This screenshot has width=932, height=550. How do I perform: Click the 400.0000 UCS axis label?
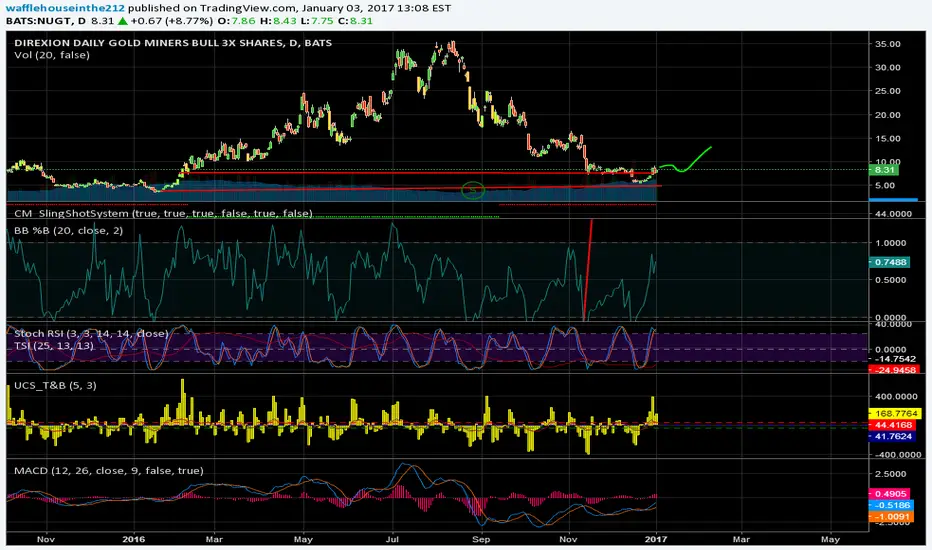point(896,397)
